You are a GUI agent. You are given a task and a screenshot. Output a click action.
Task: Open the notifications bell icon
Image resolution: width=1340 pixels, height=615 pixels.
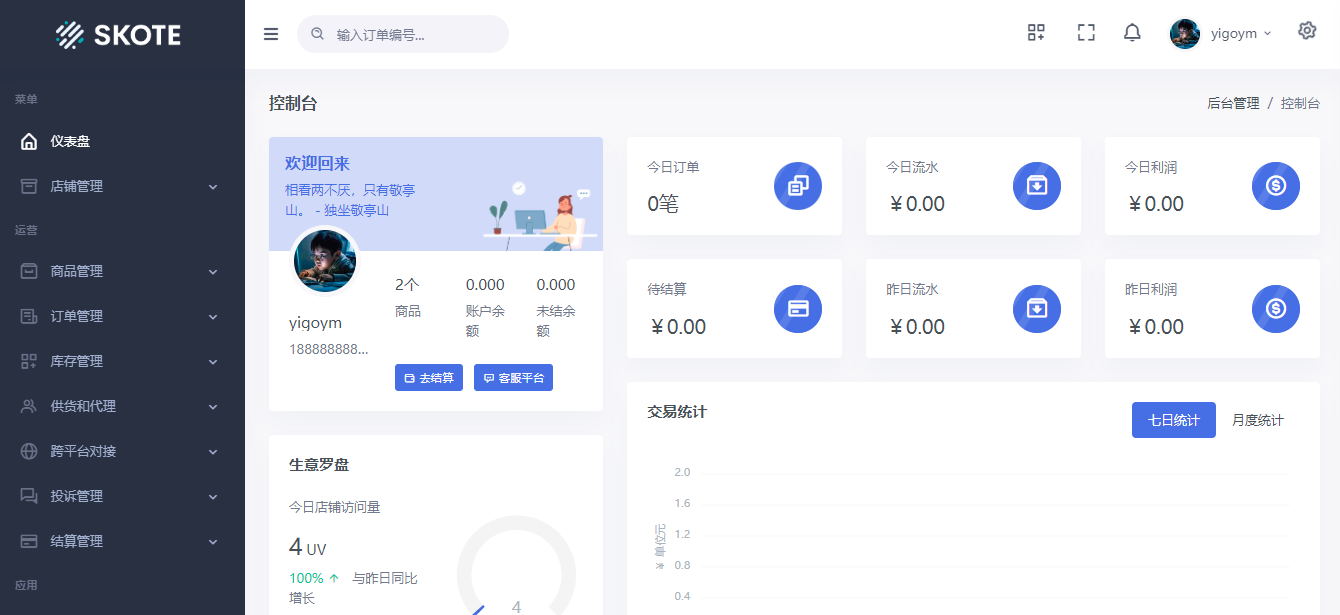click(1131, 31)
